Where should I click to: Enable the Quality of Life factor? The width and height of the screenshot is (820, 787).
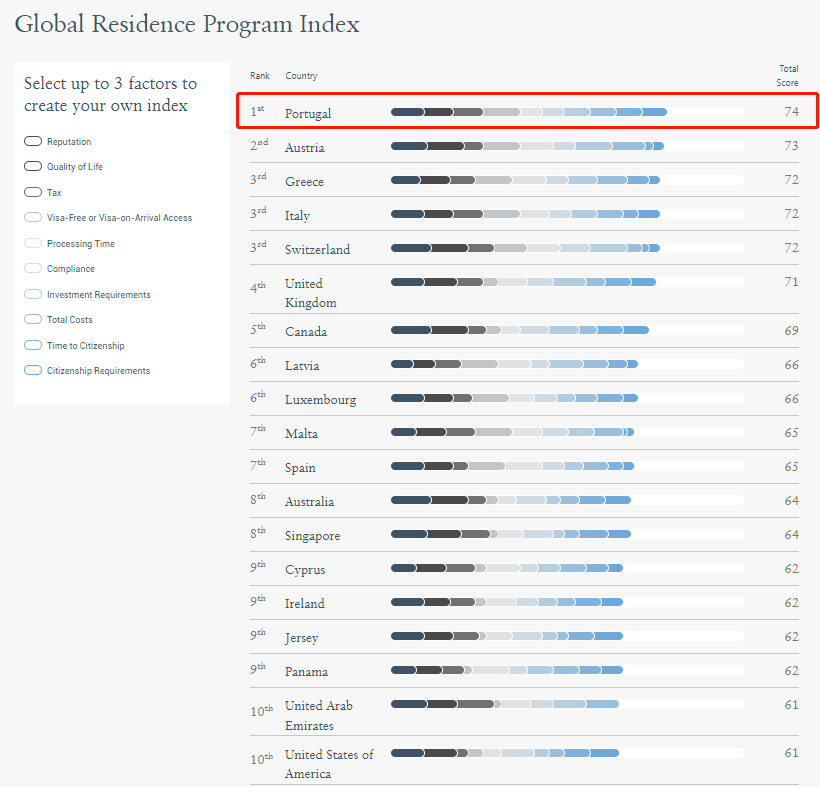click(33, 167)
